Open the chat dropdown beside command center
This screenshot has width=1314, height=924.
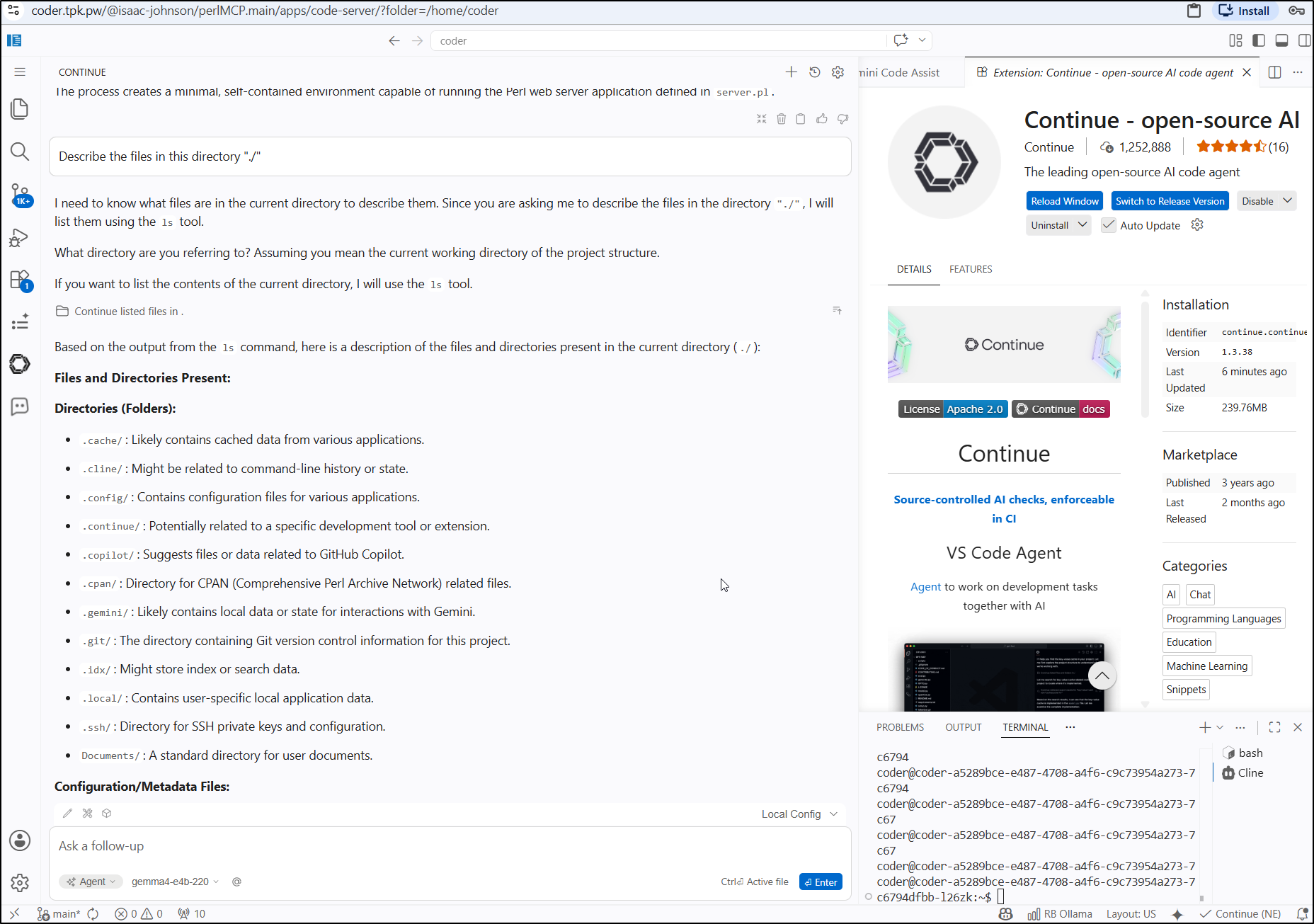pos(922,40)
